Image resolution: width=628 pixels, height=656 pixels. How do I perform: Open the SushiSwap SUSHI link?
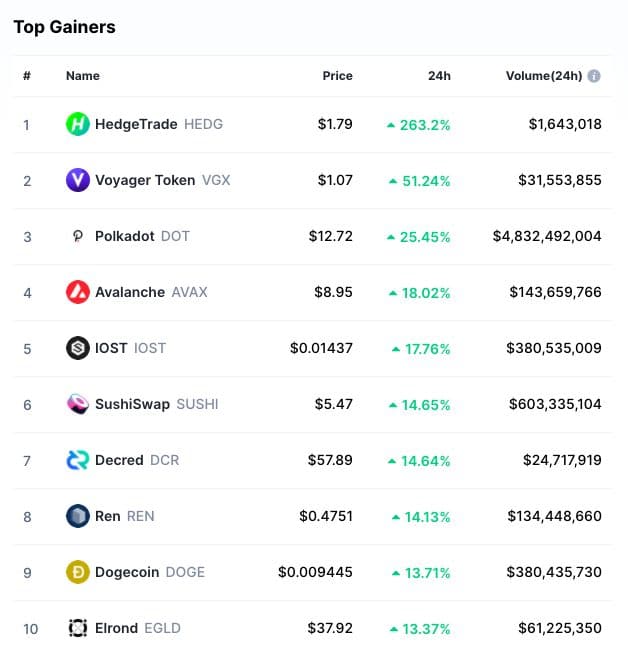click(156, 405)
